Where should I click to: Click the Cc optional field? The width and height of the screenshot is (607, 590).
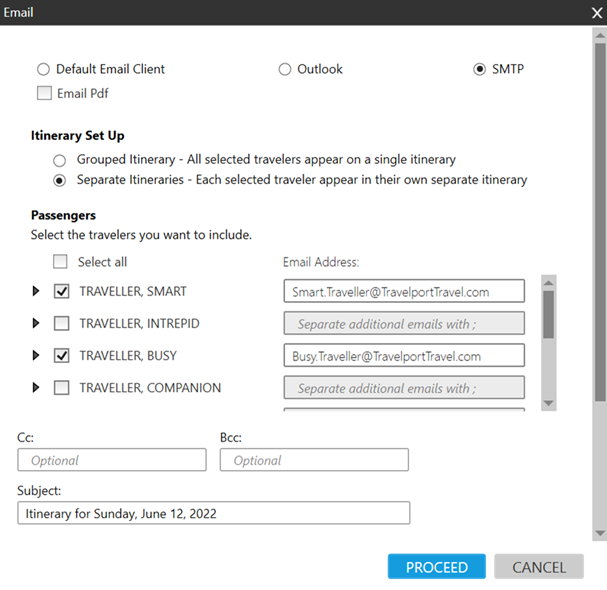click(112, 460)
